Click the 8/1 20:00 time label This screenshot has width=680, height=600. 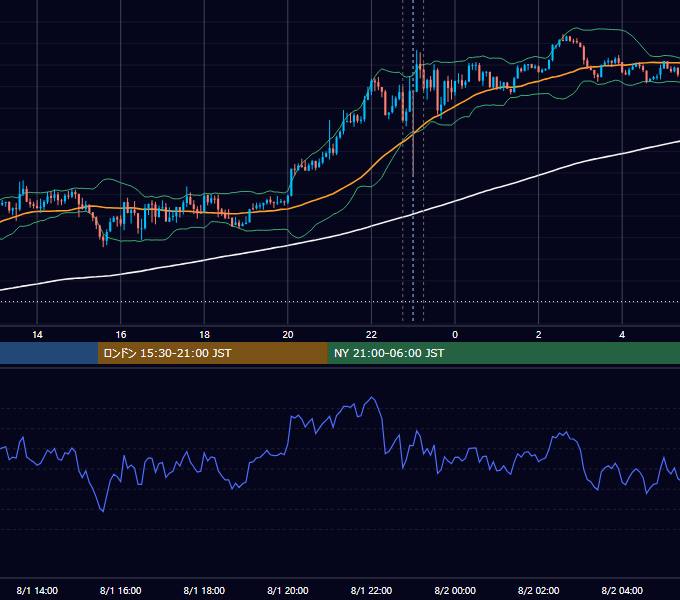[x=288, y=590]
